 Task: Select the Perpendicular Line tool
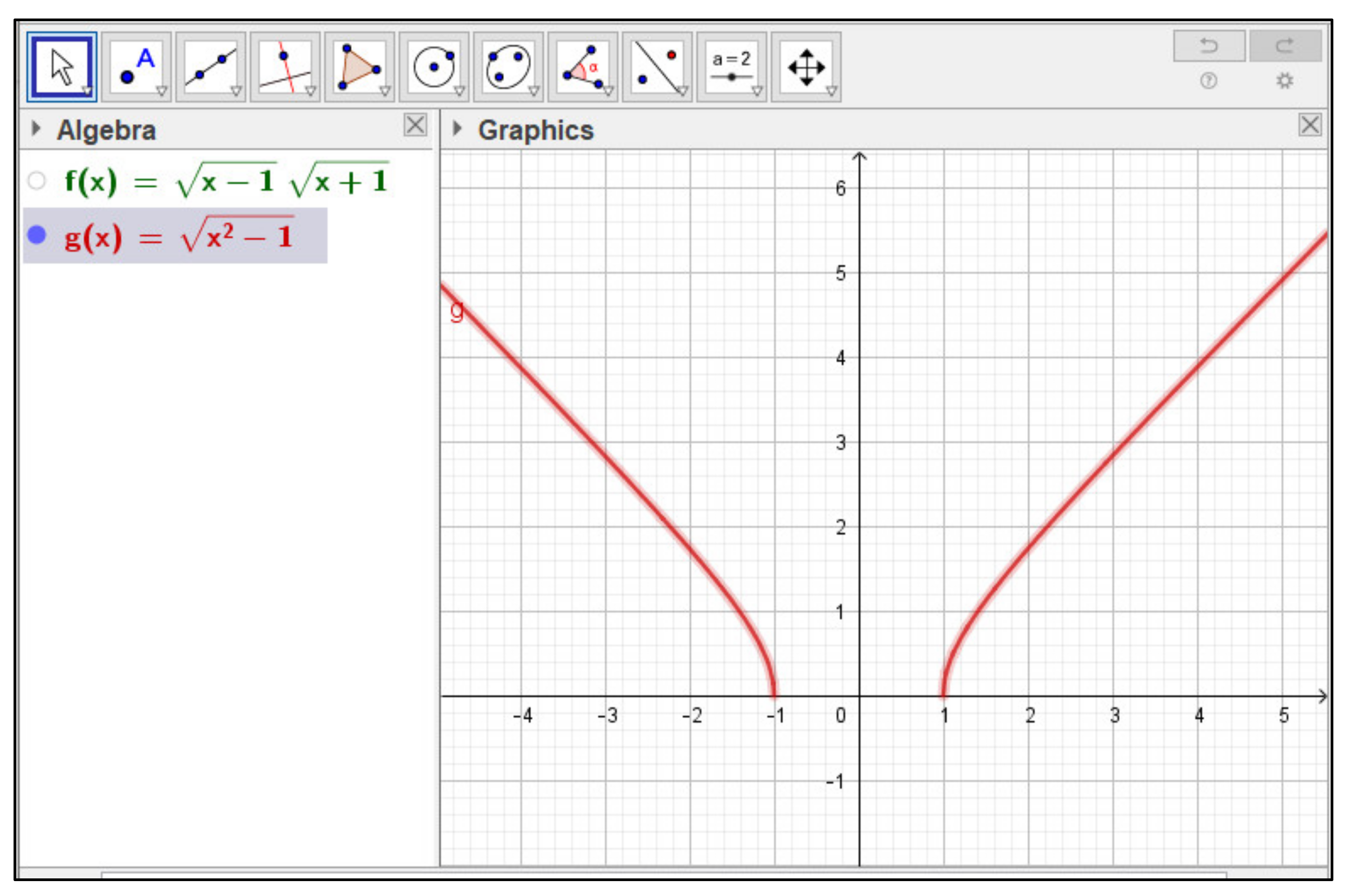pos(285,67)
